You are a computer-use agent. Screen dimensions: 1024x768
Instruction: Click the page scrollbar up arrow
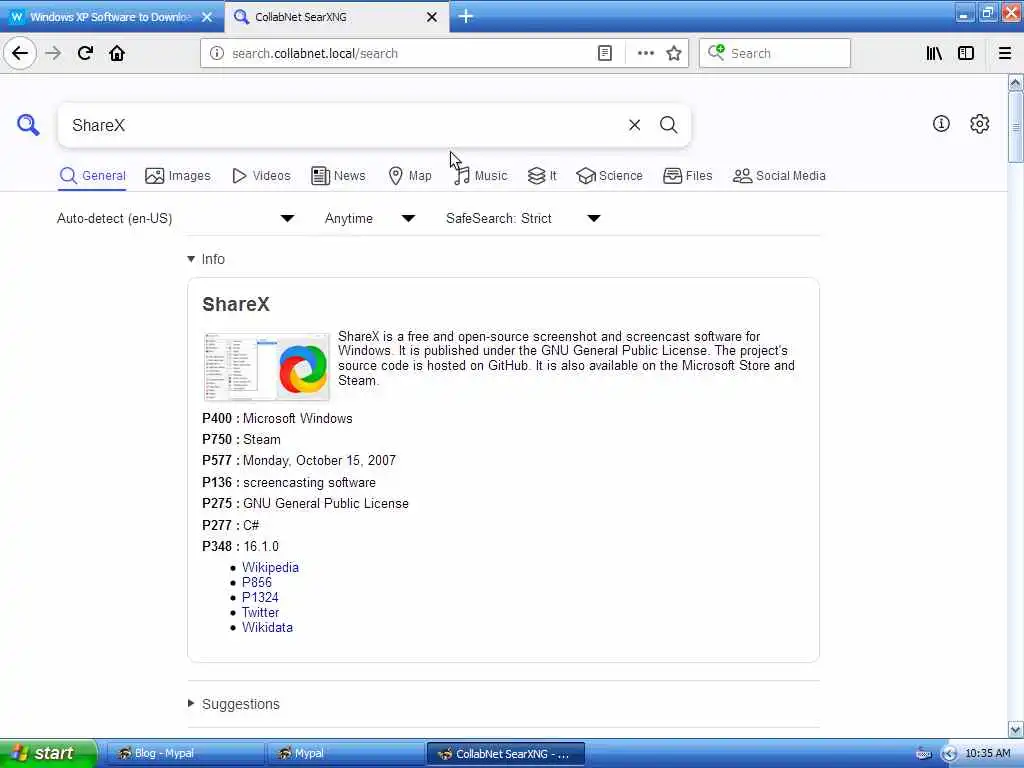coord(1016,83)
